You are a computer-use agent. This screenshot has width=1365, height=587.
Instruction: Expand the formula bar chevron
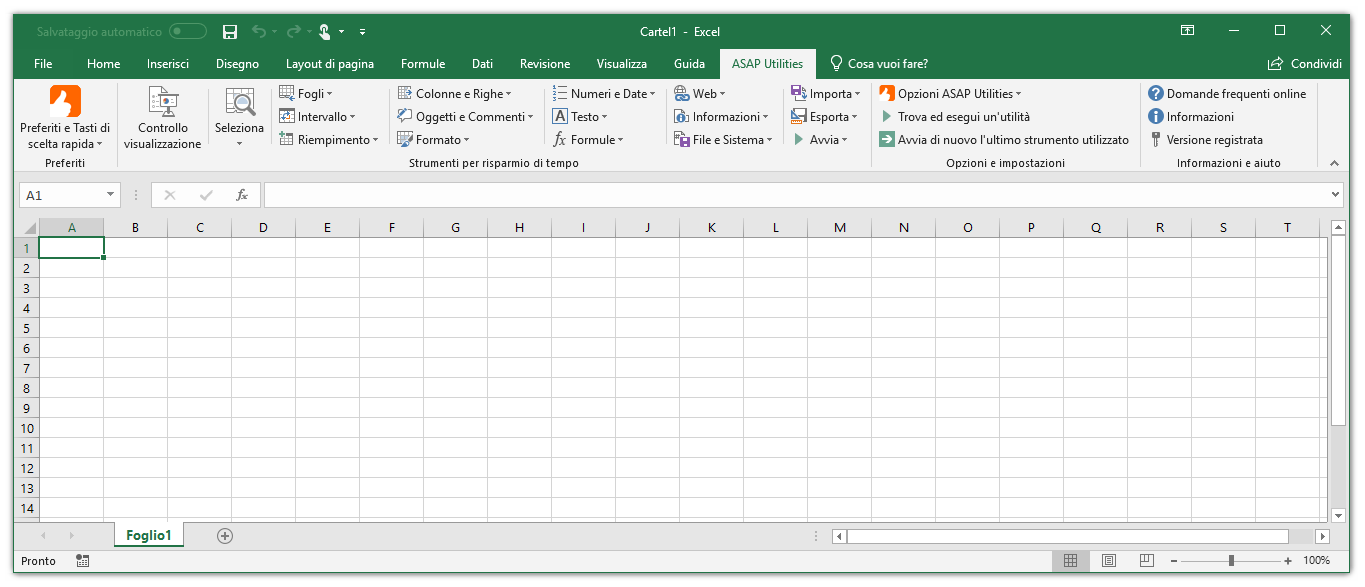[x=1337, y=195]
